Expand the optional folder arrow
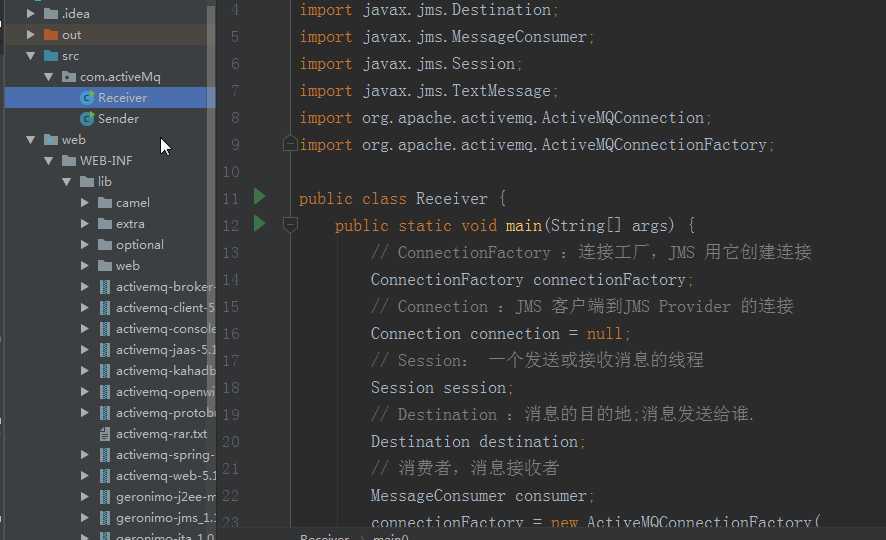 85,245
